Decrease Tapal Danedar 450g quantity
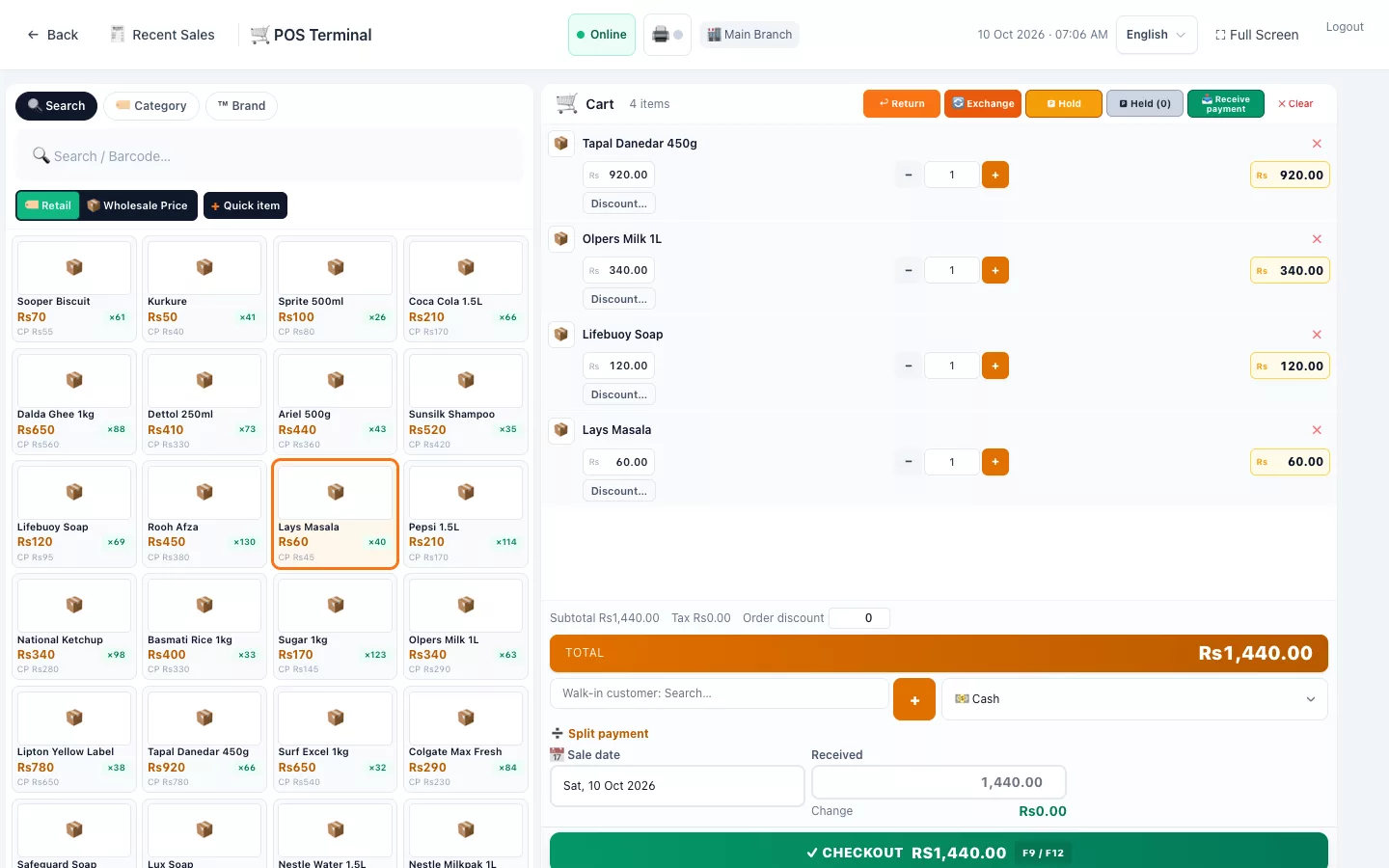1389x868 pixels. (908, 175)
